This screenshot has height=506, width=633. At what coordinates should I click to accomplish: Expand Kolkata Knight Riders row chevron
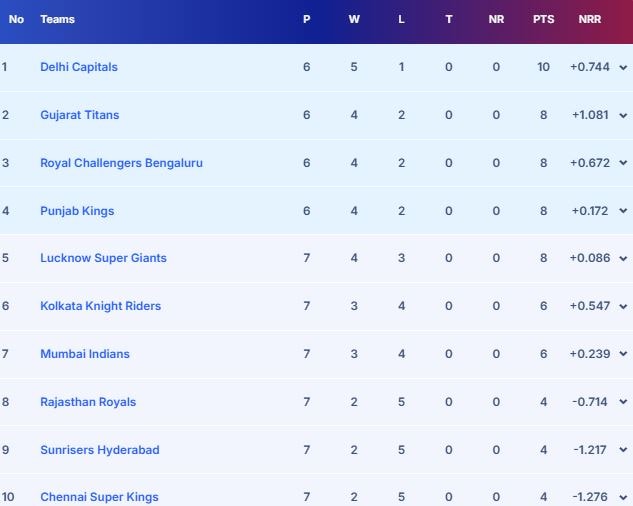point(623,306)
